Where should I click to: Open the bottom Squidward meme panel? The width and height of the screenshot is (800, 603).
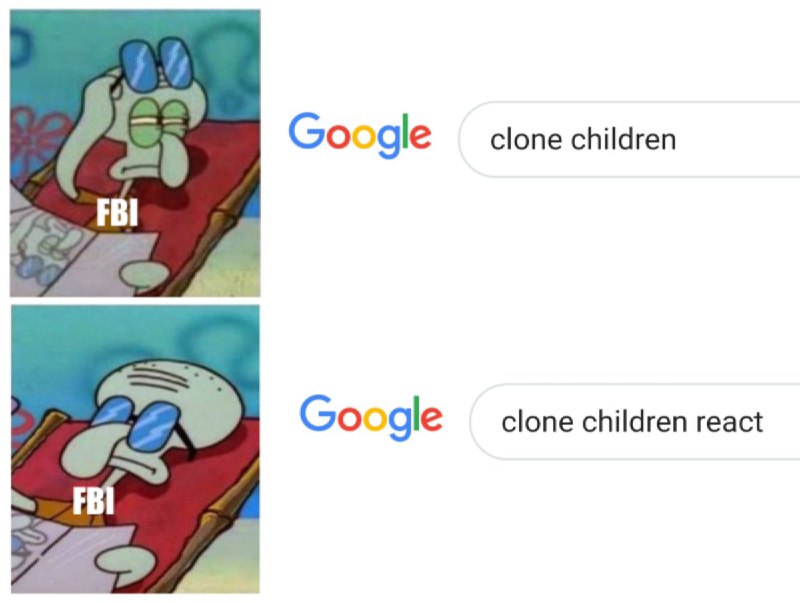pos(135,449)
